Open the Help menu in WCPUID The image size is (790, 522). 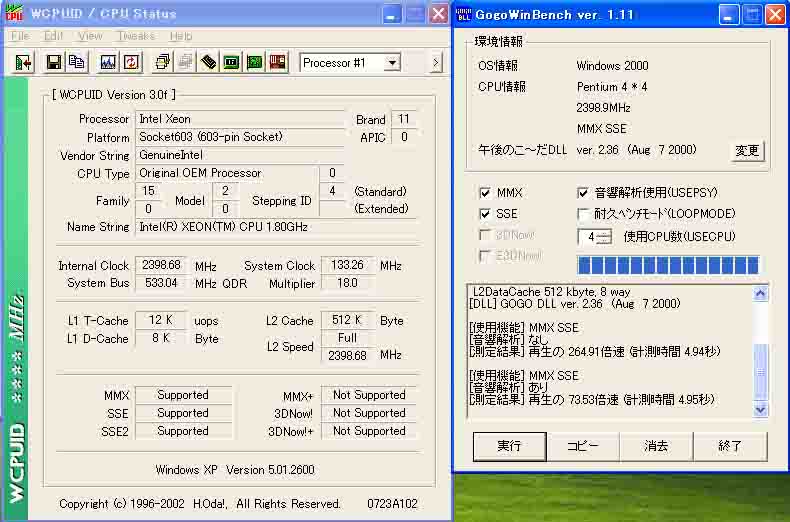pos(181,36)
